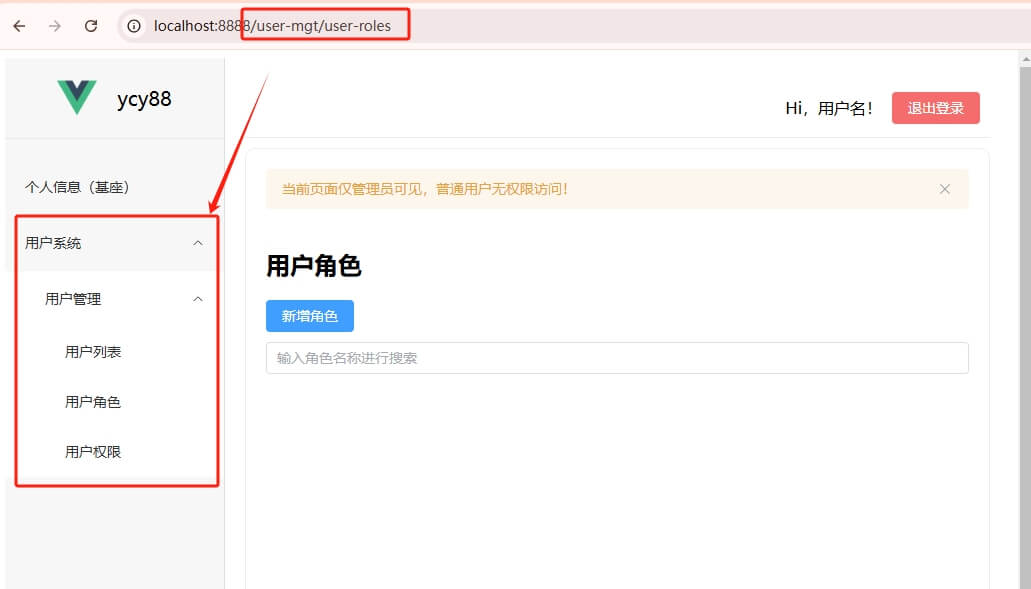The width and height of the screenshot is (1031, 589).
Task: Focus the role name search field
Action: (x=616, y=358)
